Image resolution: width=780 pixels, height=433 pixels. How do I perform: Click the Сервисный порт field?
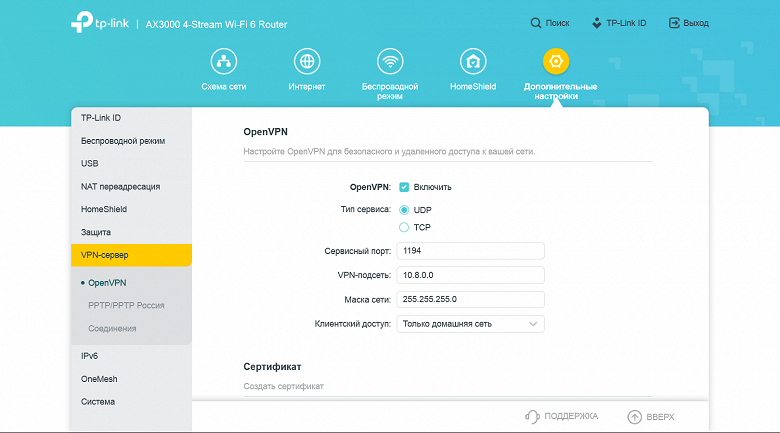tap(470, 251)
